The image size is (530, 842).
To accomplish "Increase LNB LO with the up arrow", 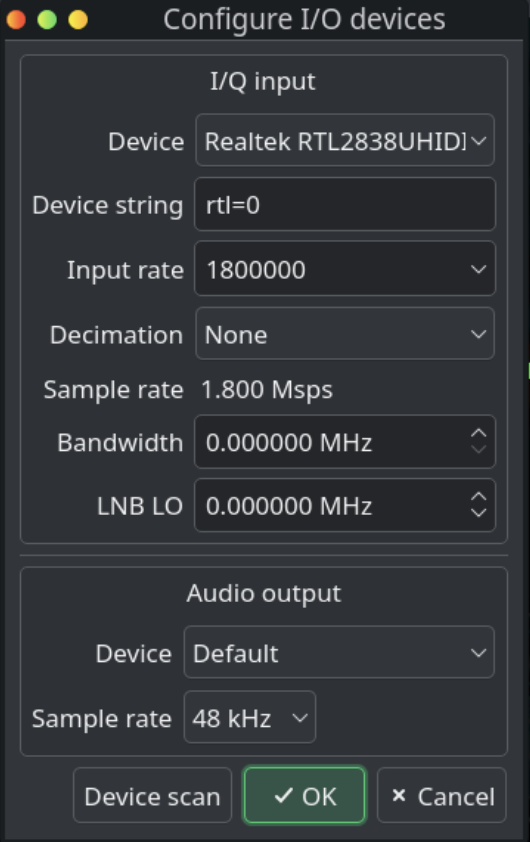I will [478, 497].
